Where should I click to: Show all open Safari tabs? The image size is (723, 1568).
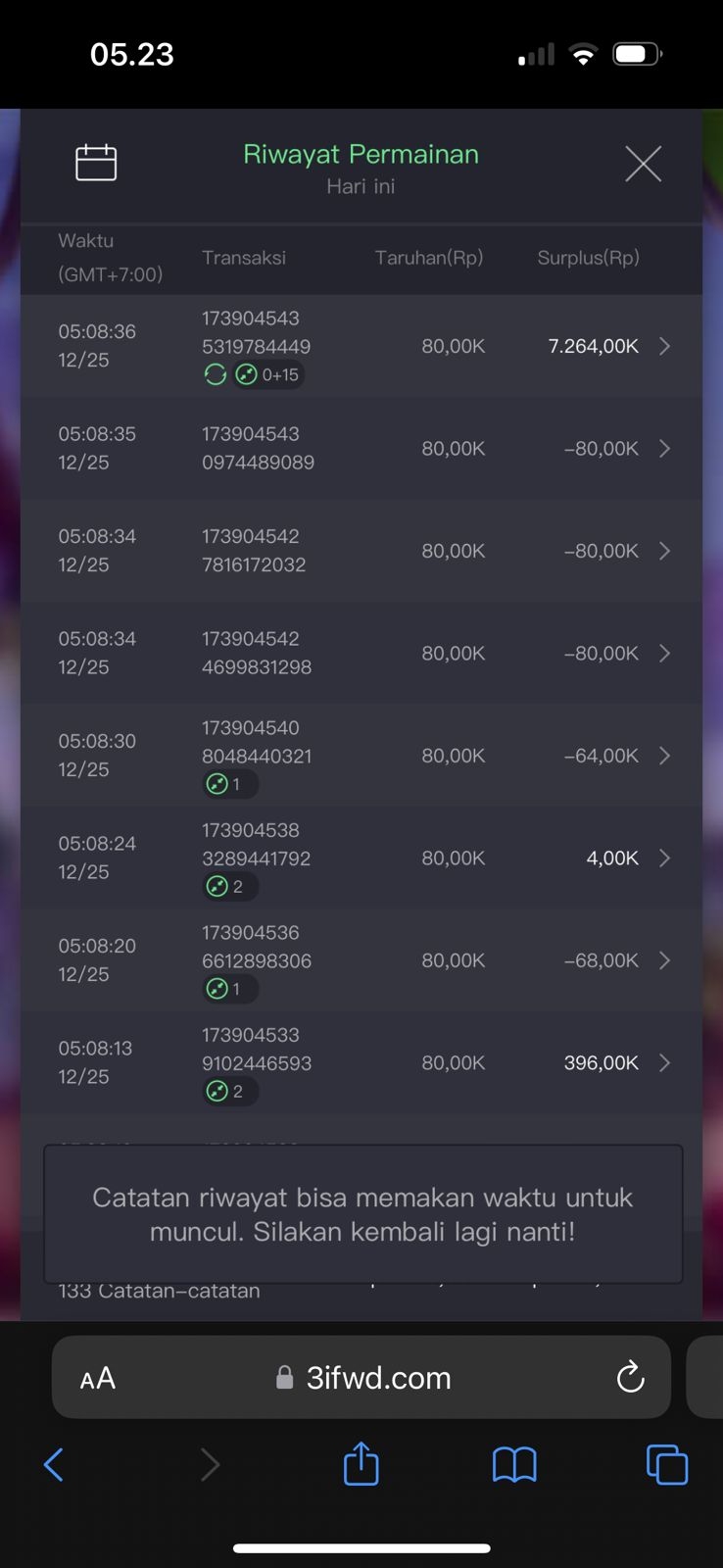click(x=666, y=1465)
